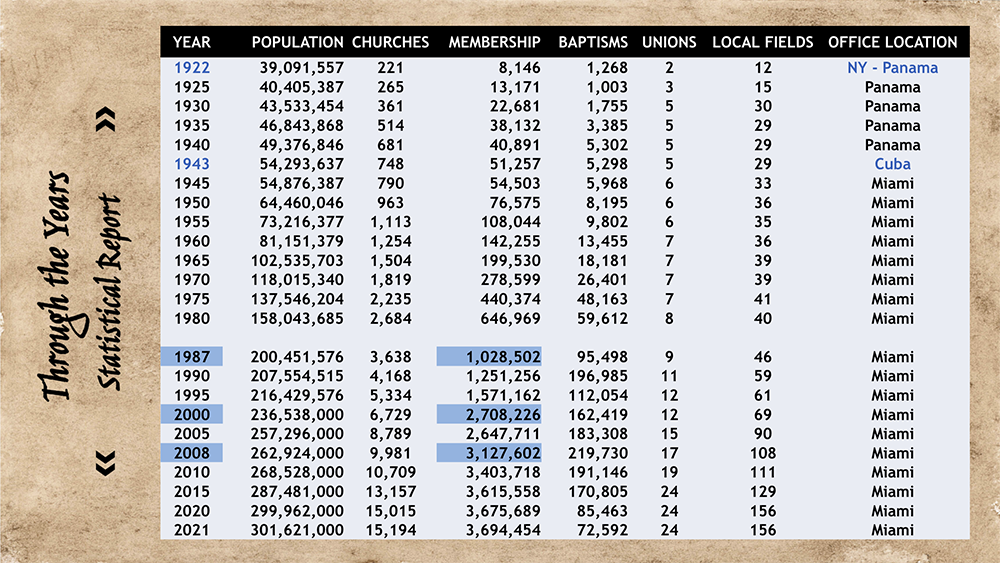The width and height of the screenshot is (1000, 563).
Task: Select churches value 748
Action: pos(390,164)
